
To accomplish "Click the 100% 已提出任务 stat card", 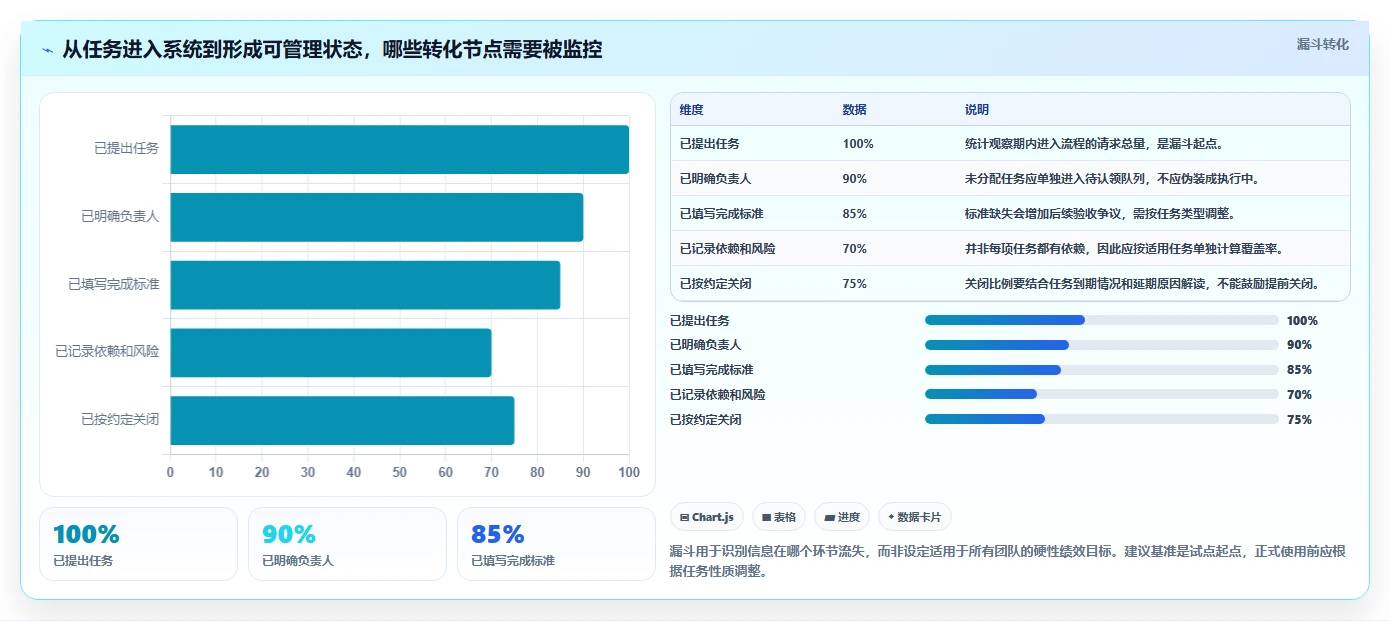I will 138,544.
